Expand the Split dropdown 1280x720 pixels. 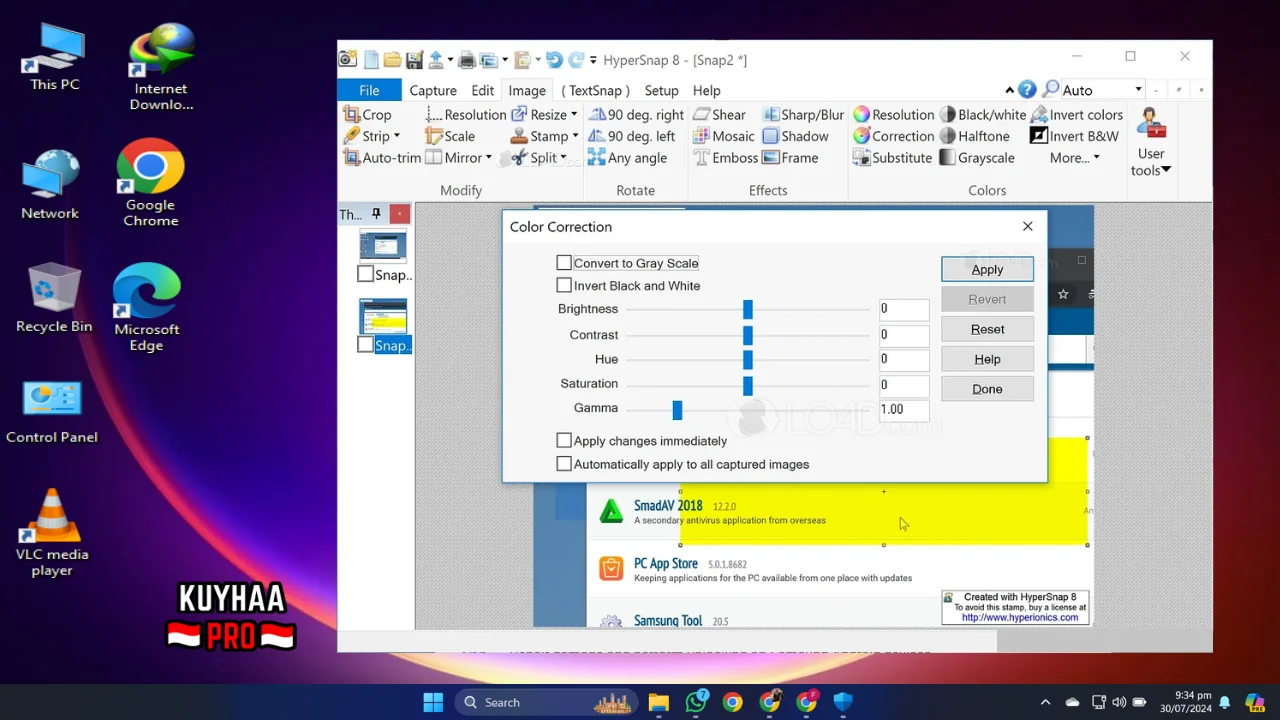pos(563,158)
